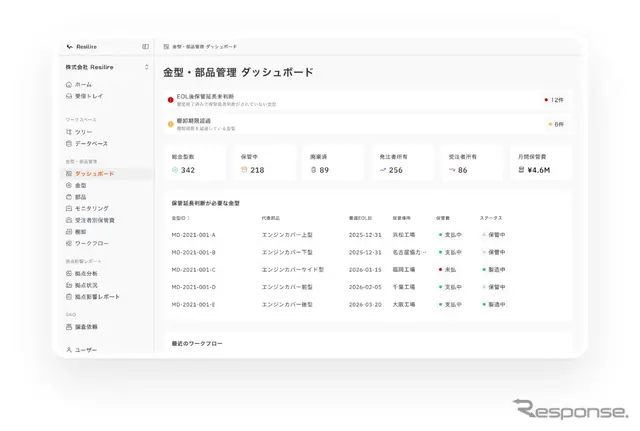The width and height of the screenshot is (640, 431).
Task: Select the 廃棄済 89 card
Action: click(333, 164)
